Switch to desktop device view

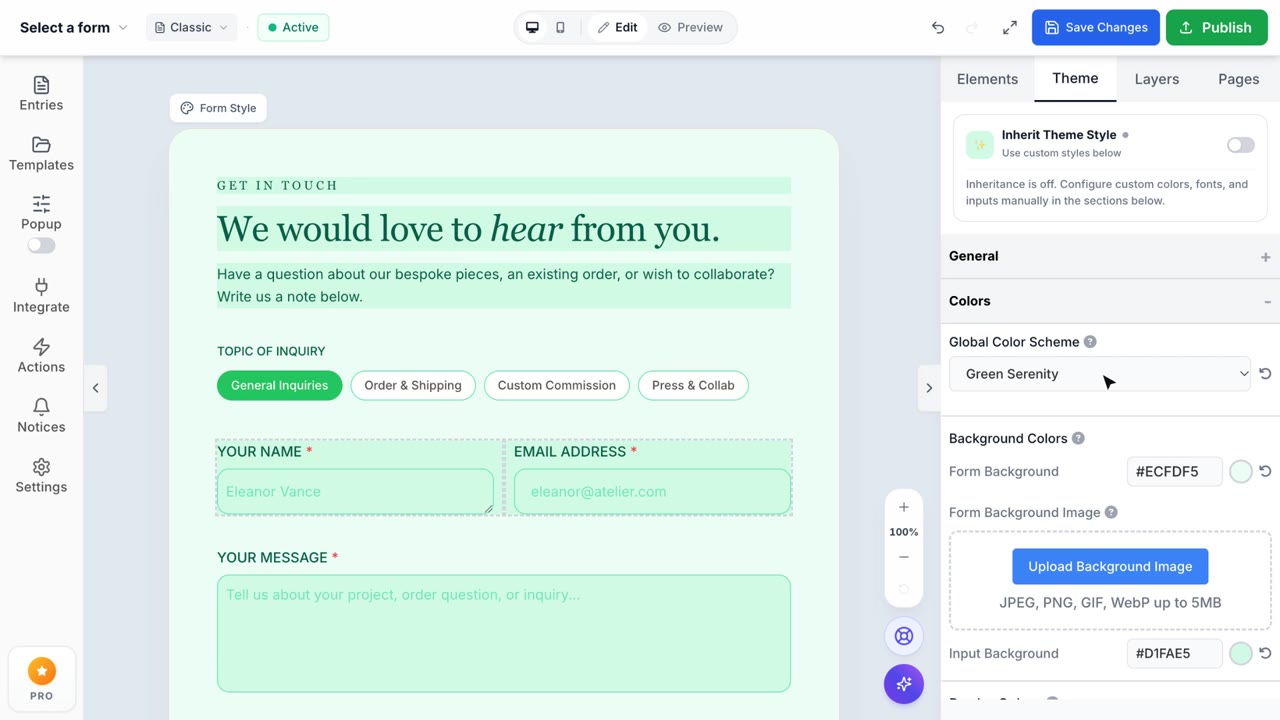[532, 27]
